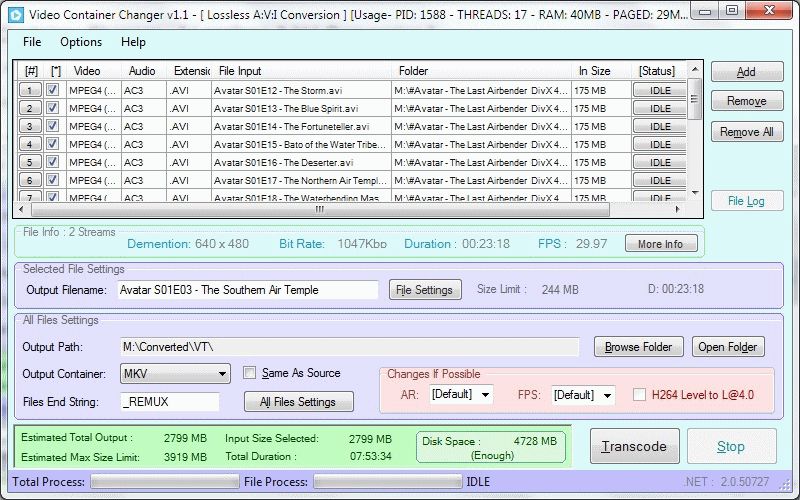Viewport: 800px width, 500px height.
Task: Open the Output Container MKV dropdown
Action: click(175, 373)
